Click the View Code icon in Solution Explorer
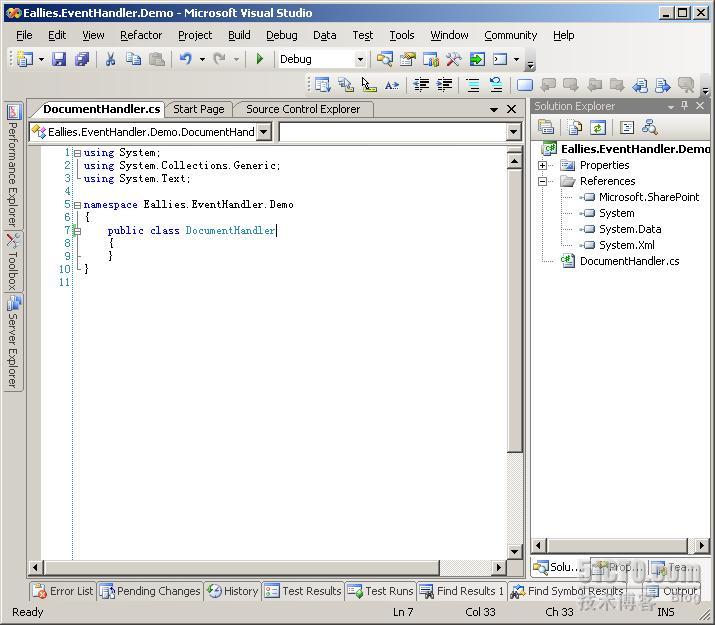This screenshot has height=625, width=715. click(627, 128)
